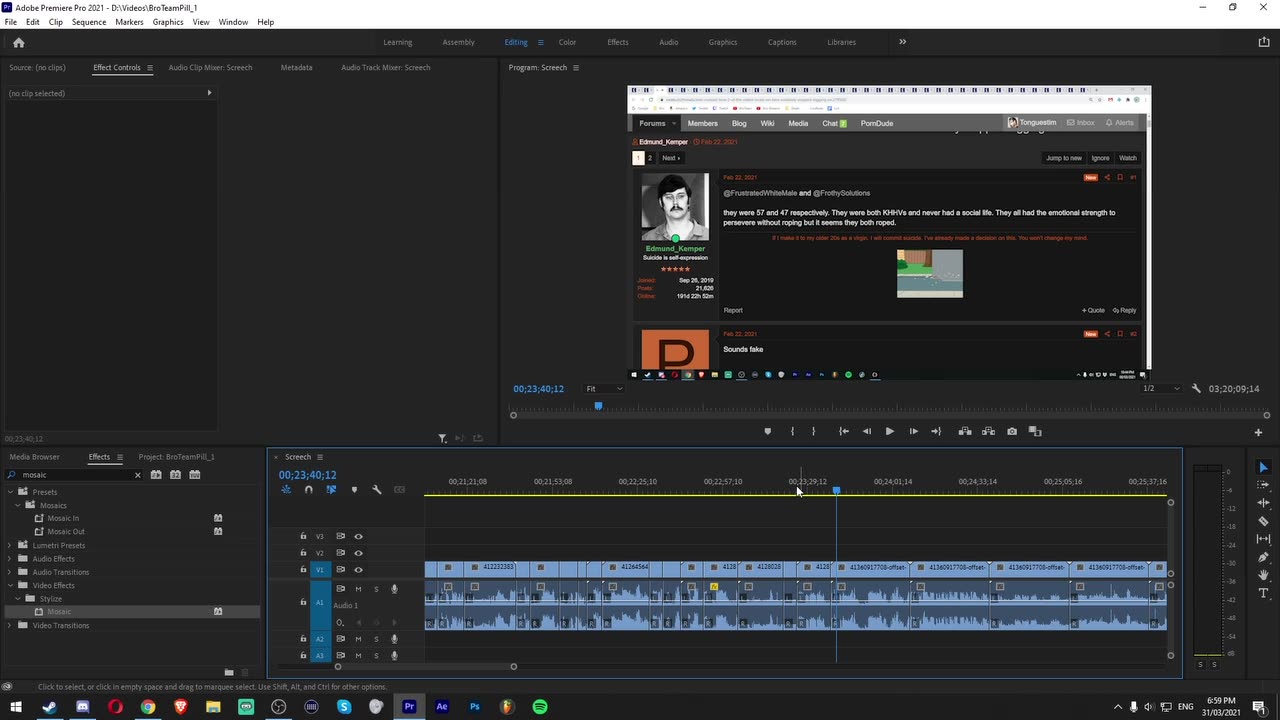This screenshot has width=1280, height=720.
Task: Select the Selection tool arrow
Action: 1263,468
